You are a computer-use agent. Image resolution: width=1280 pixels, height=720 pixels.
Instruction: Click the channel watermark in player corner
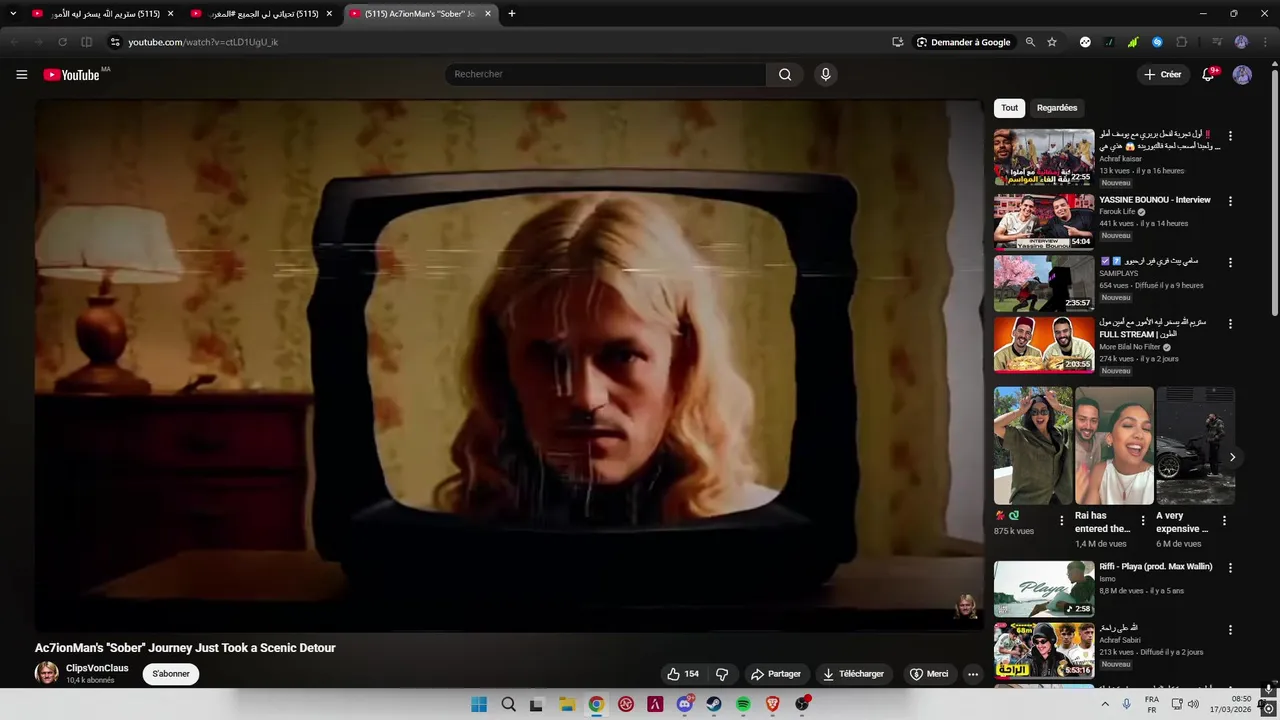tap(966, 607)
